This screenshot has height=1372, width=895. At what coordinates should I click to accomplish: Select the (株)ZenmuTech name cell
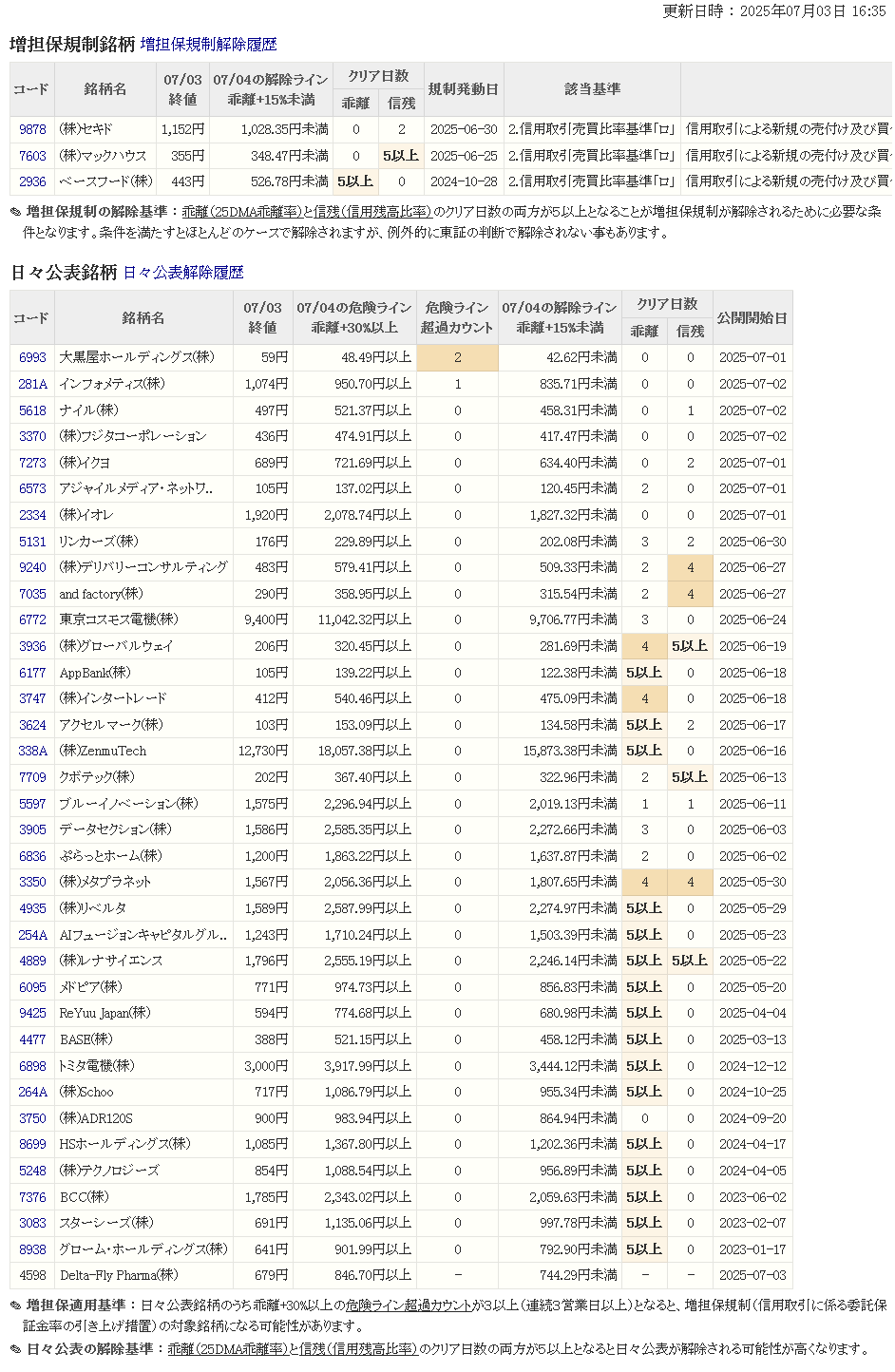[143, 751]
